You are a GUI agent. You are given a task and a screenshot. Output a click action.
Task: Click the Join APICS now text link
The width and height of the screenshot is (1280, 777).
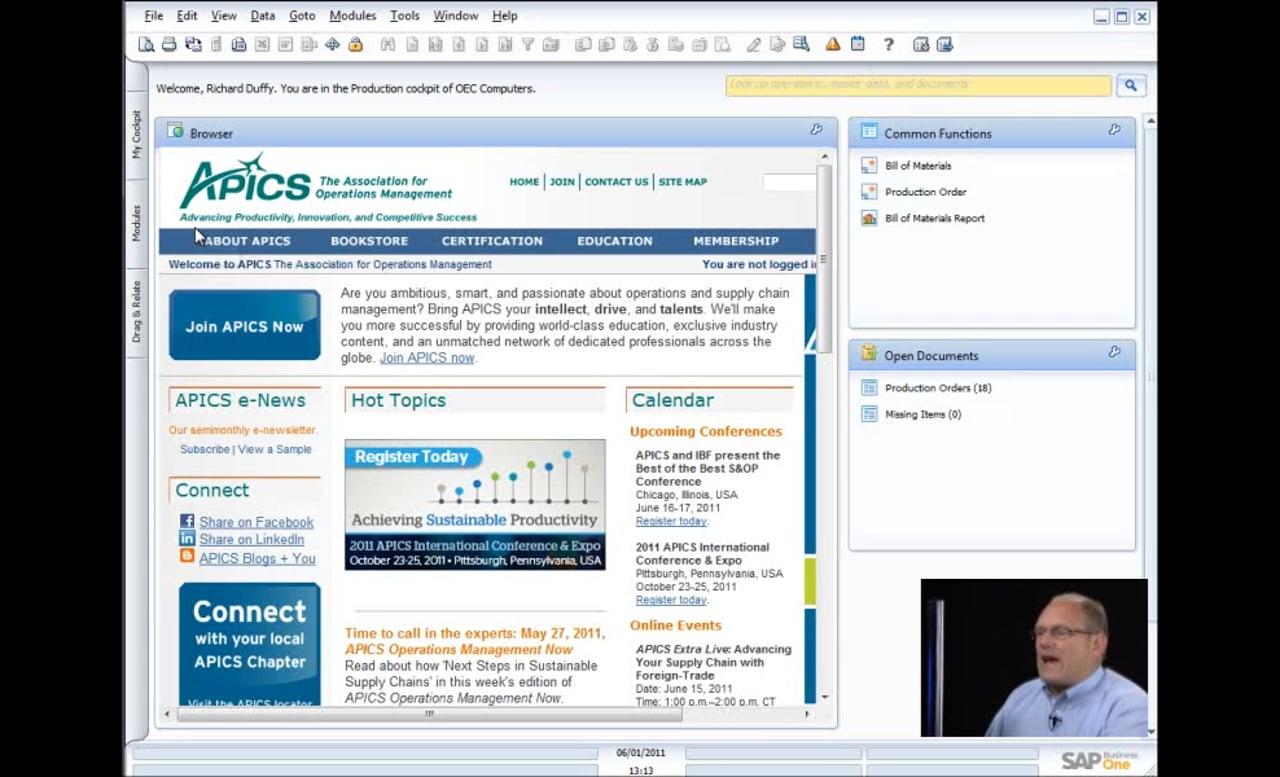click(427, 358)
